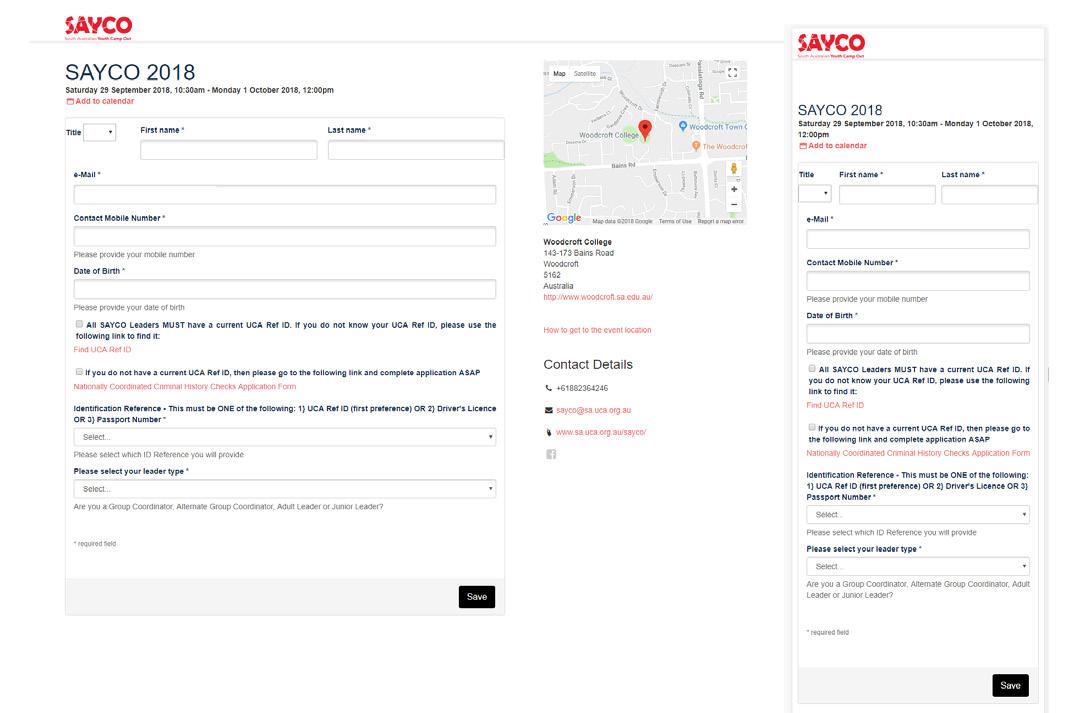The image size is (1085, 713).
Task: Click SAYCO logo in desktop view header
Action: click(98, 28)
